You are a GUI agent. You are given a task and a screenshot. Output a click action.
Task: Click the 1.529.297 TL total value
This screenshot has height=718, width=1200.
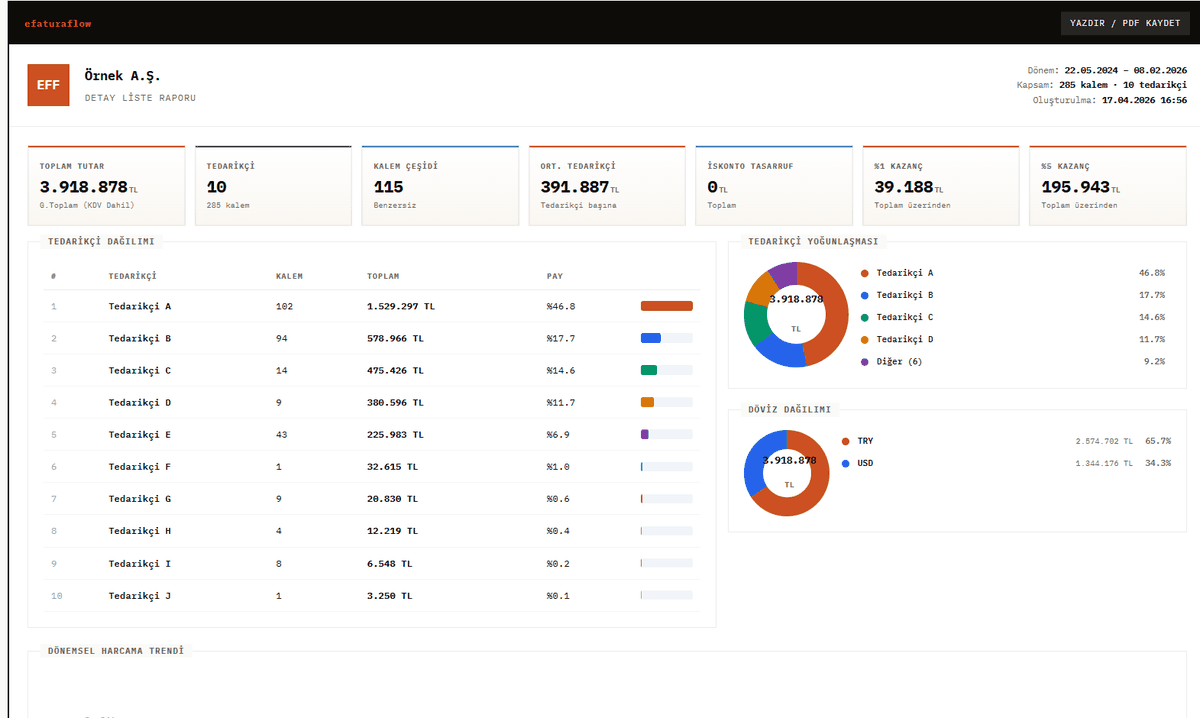[401, 307]
